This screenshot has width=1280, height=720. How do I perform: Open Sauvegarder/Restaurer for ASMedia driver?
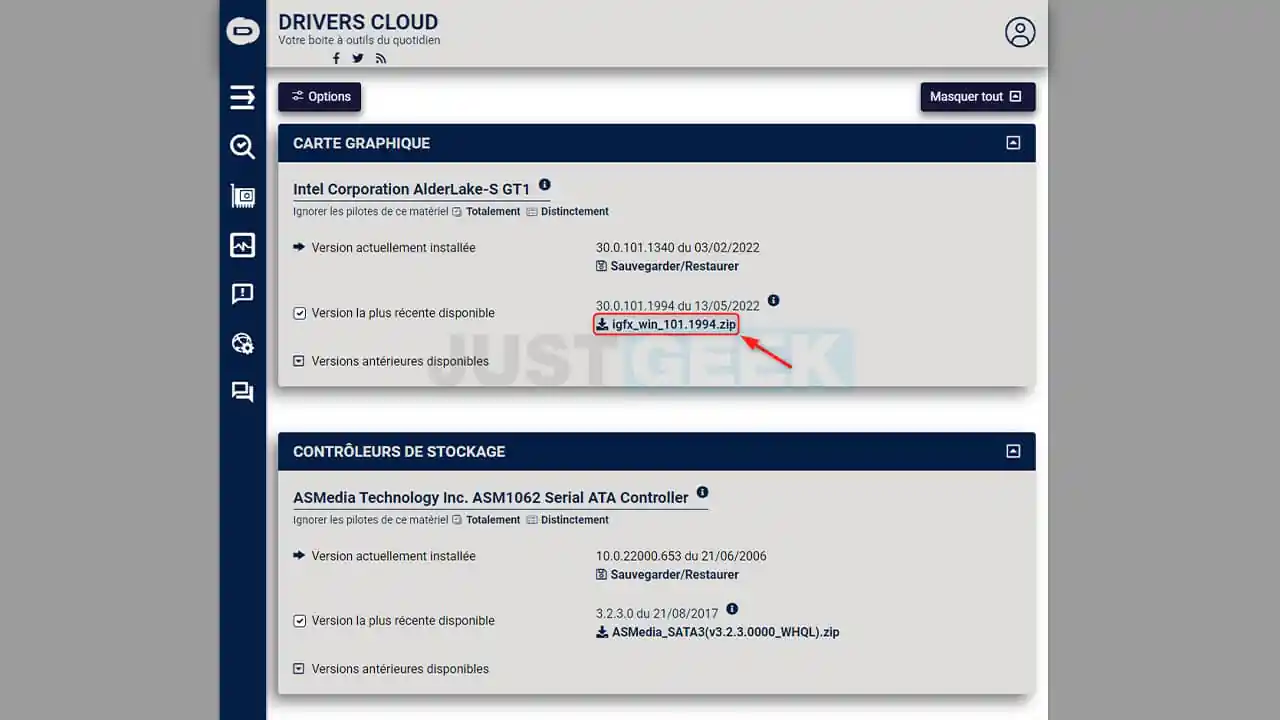click(667, 575)
